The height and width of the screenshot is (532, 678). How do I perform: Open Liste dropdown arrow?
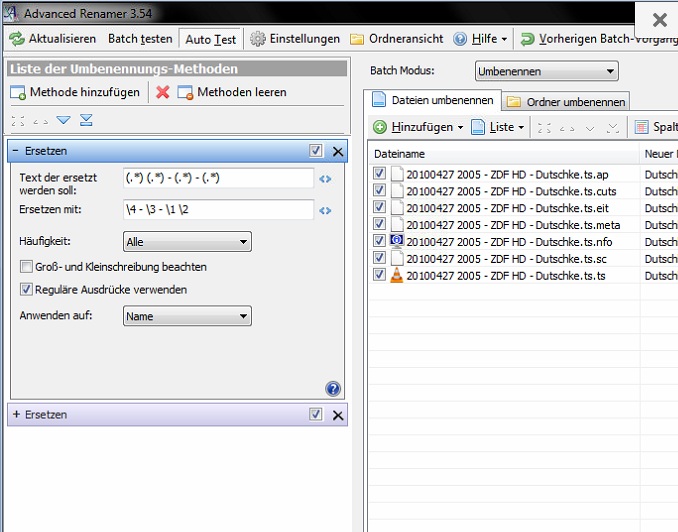[x=521, y=128]
